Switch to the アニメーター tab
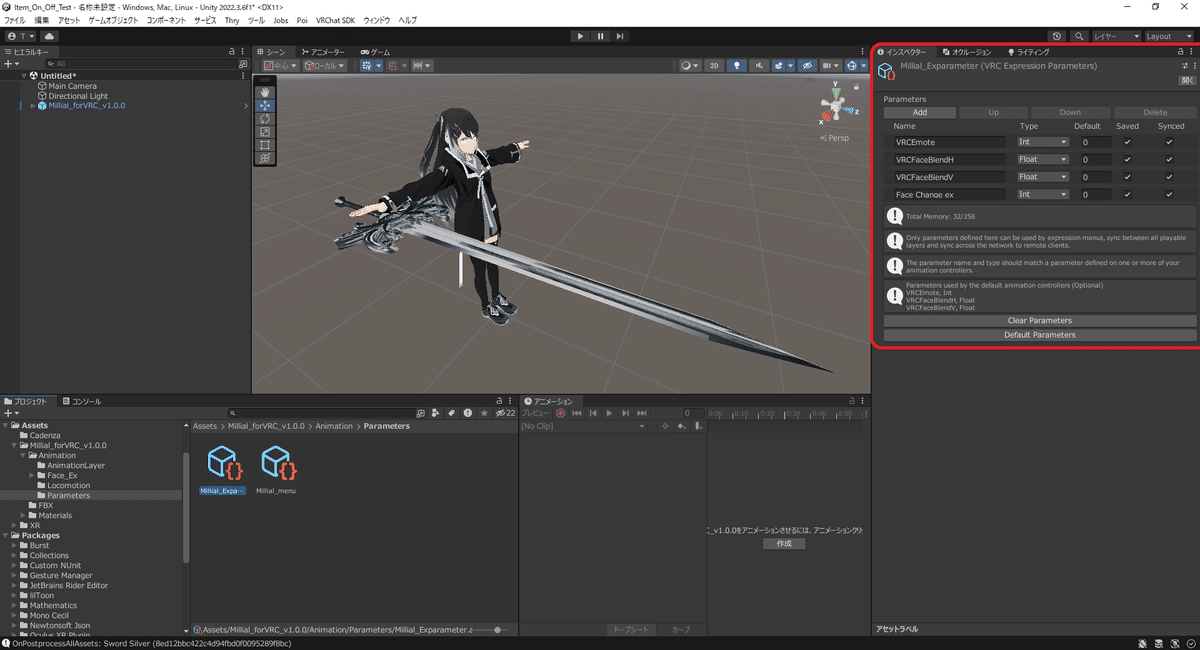 click(322, 52)
